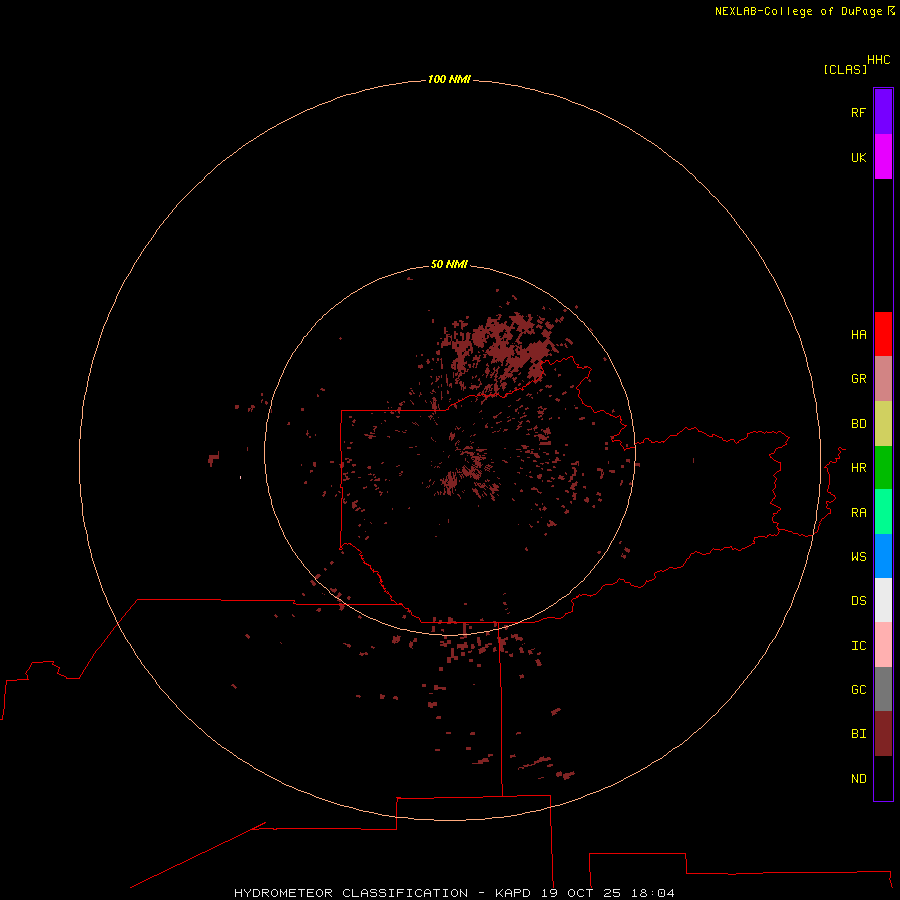Screen dimensions: 900x900
Task: Click the ND black legend swatch
Action: coord(883,778)
